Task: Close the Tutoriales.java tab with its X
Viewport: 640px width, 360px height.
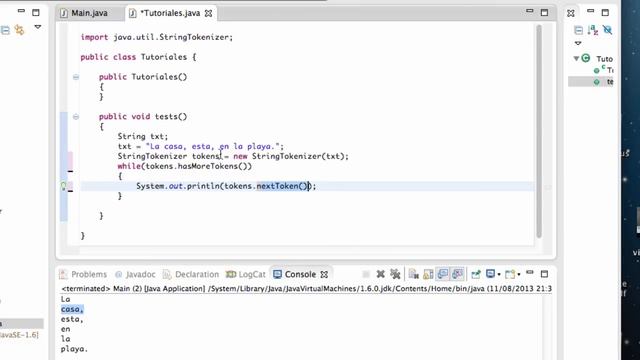Action: [x=209, y=13]
